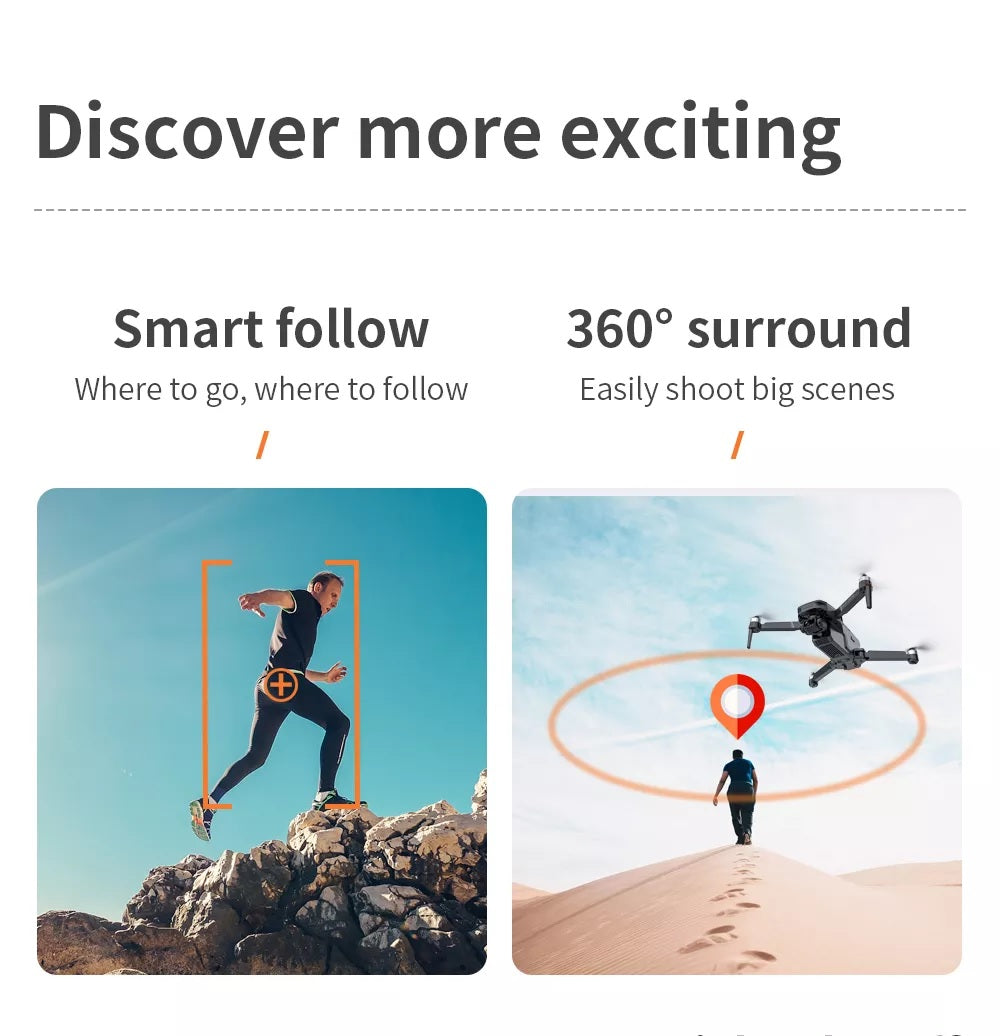
Task: Click the runner's outstretched left hand
Action: (250, 604)
